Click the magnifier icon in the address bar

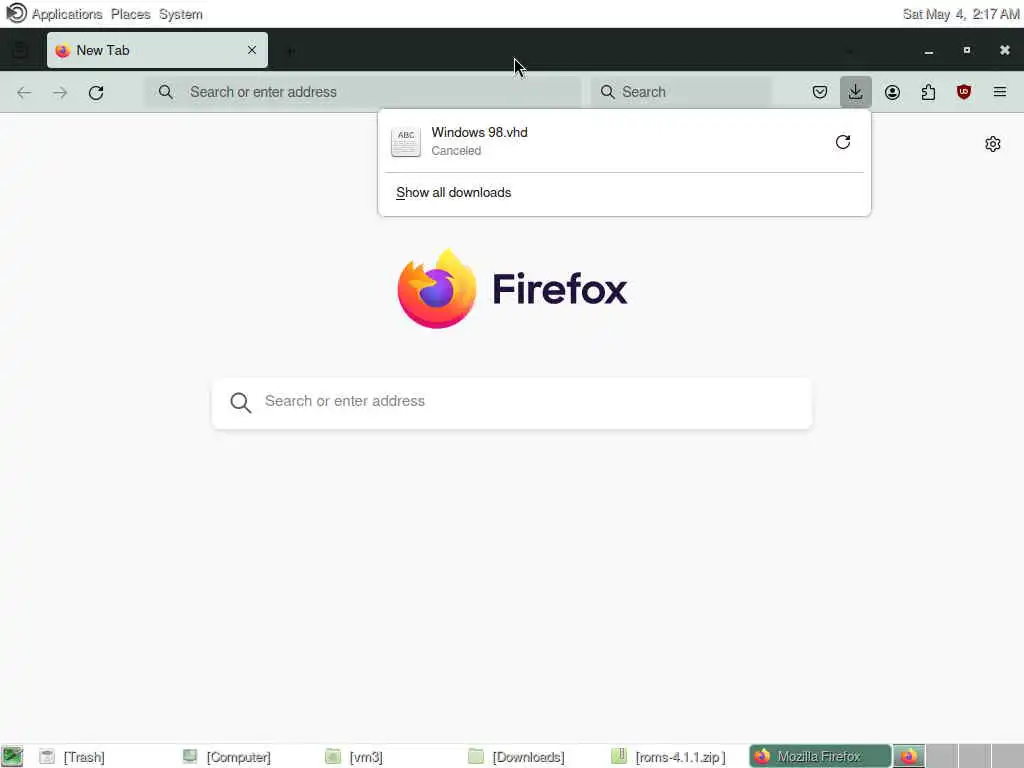pos(166,92)
